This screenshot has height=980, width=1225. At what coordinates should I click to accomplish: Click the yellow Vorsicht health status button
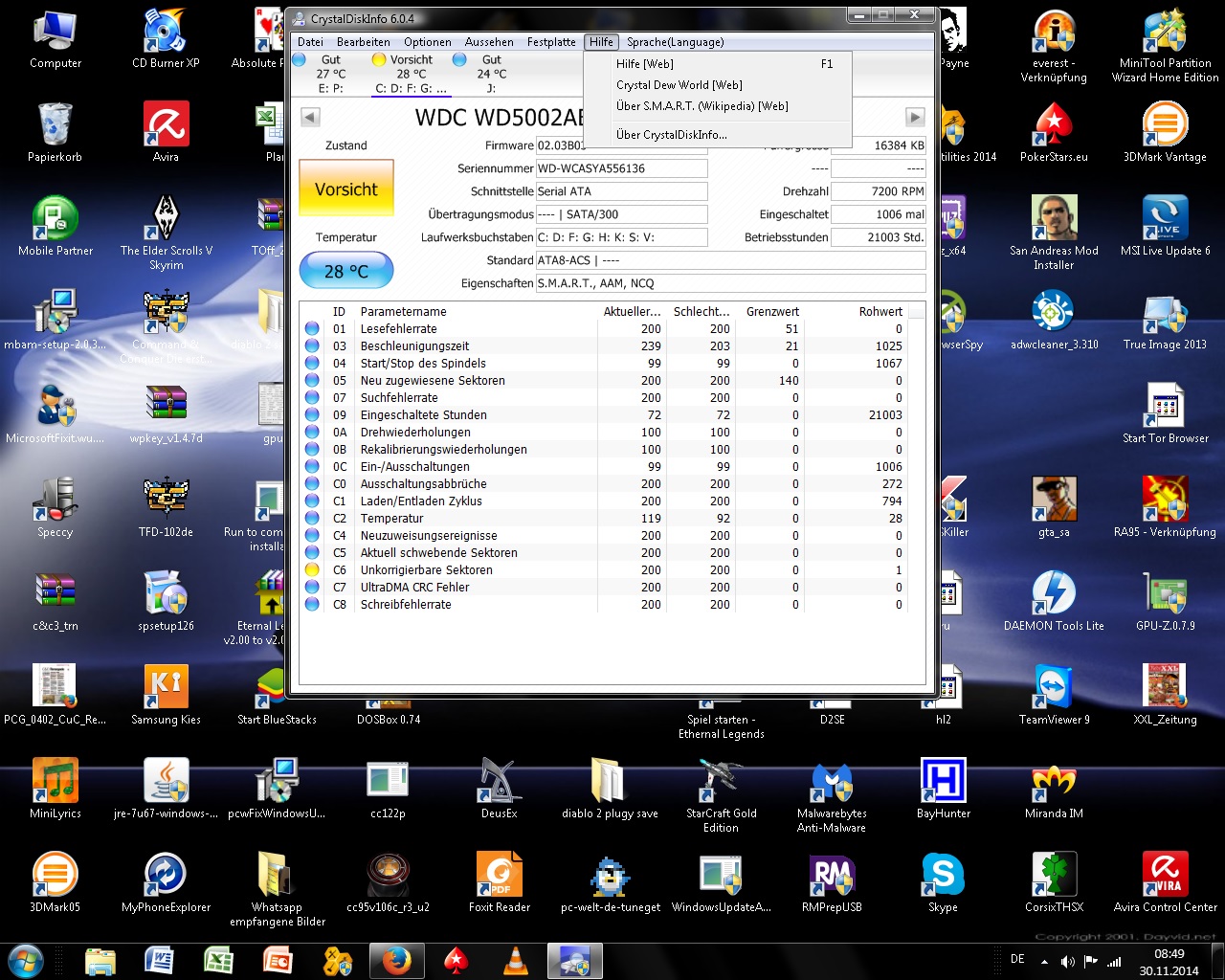click(x=346, y=189)
